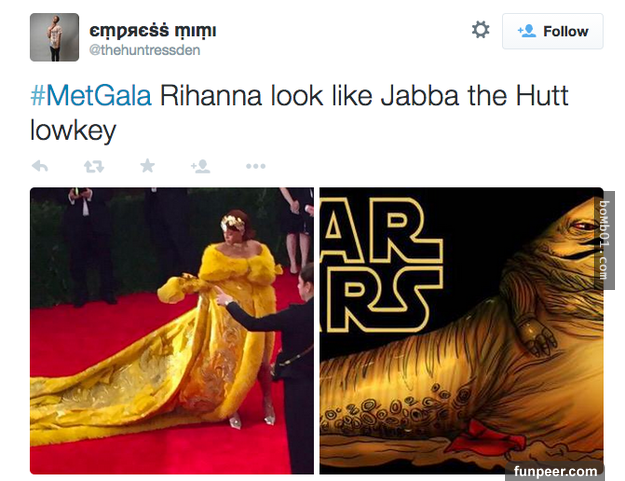Favorite the tweet with the star icon
625x481 pixels.
pos(147,165)
